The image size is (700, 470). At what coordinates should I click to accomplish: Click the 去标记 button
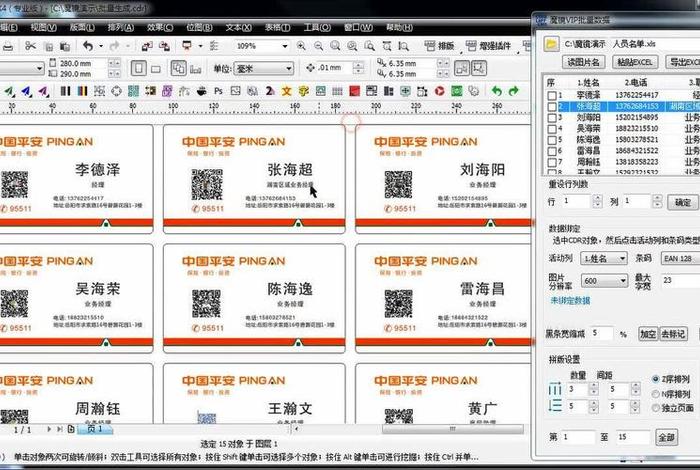[x=673, y=334]
